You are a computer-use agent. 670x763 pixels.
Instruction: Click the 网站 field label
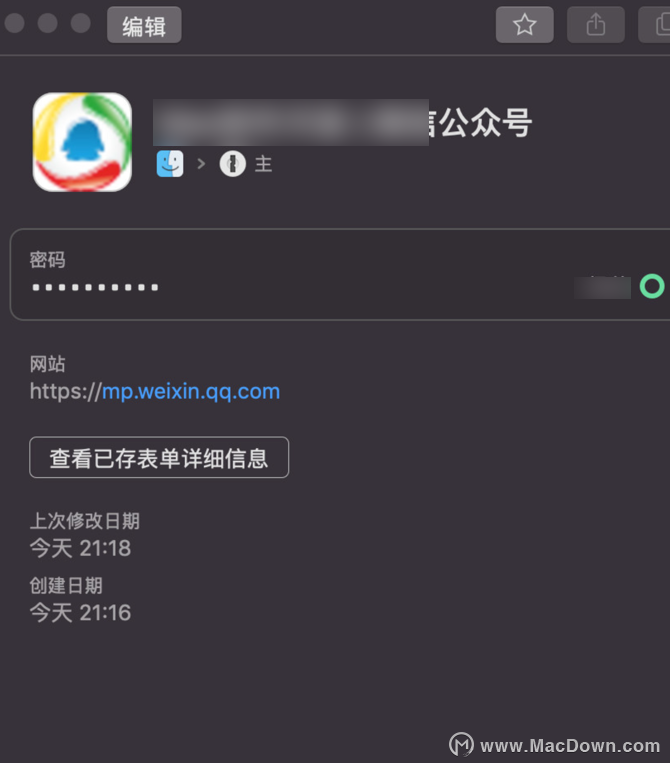(x=47, y=364)
